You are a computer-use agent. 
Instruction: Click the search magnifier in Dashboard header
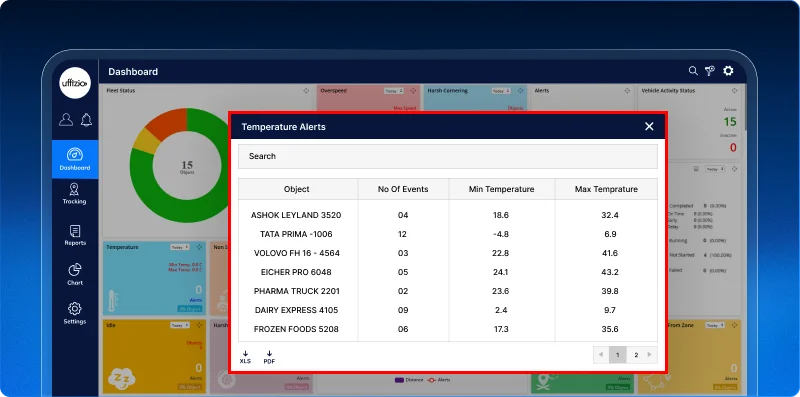tap(693, 71)
